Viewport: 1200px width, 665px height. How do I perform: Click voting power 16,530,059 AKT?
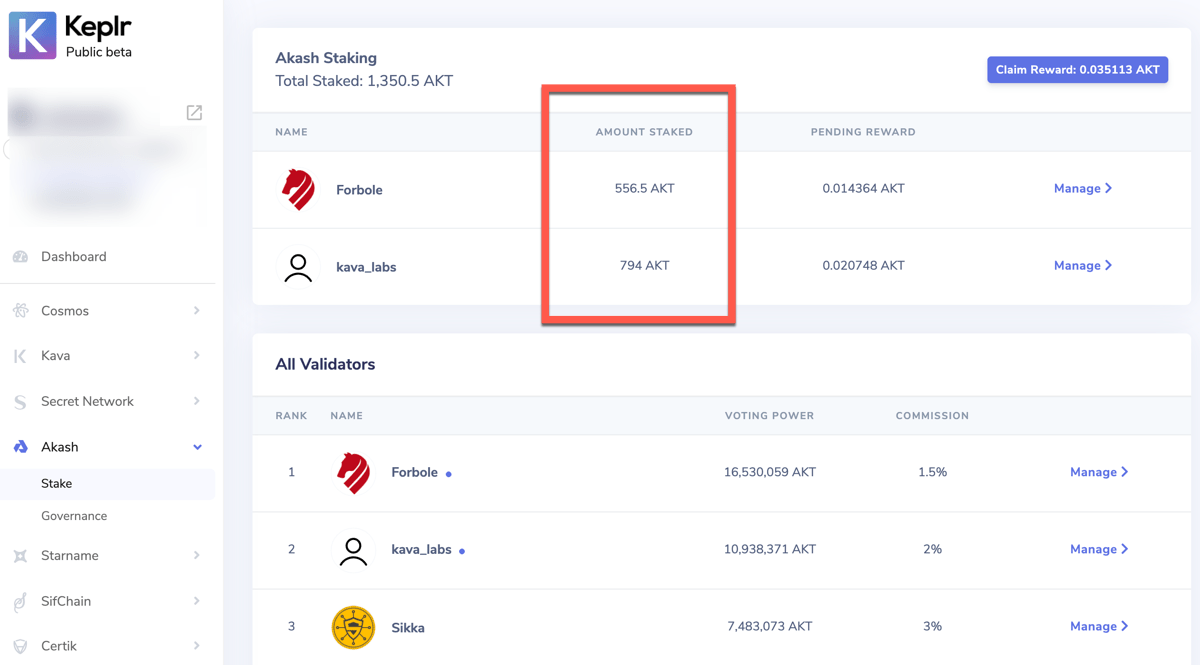coord(769,472)
